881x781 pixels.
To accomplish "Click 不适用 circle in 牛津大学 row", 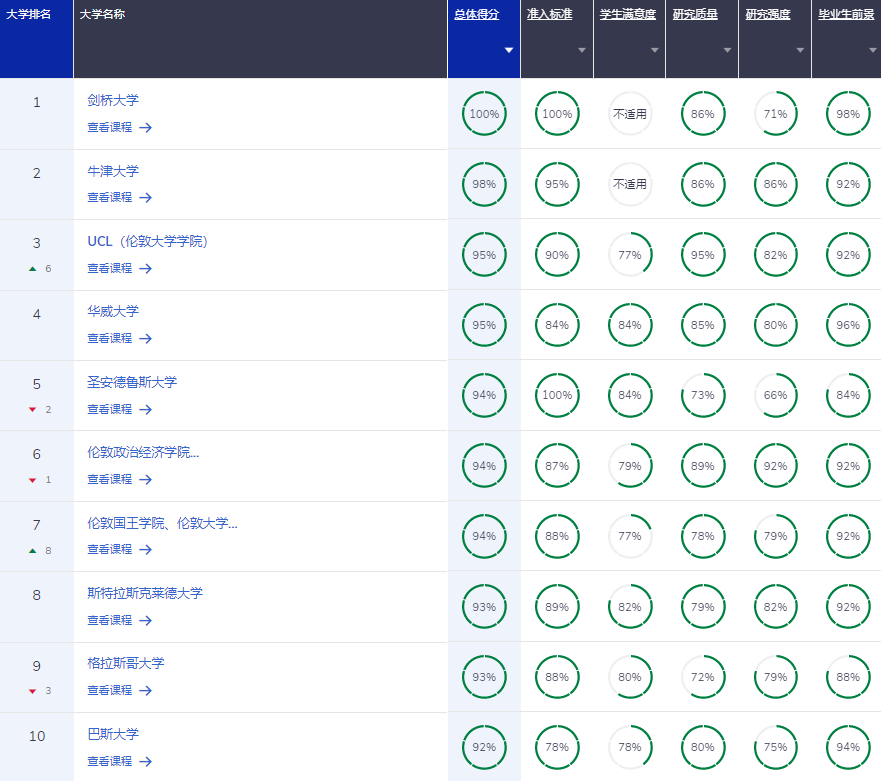I will 630,184.
